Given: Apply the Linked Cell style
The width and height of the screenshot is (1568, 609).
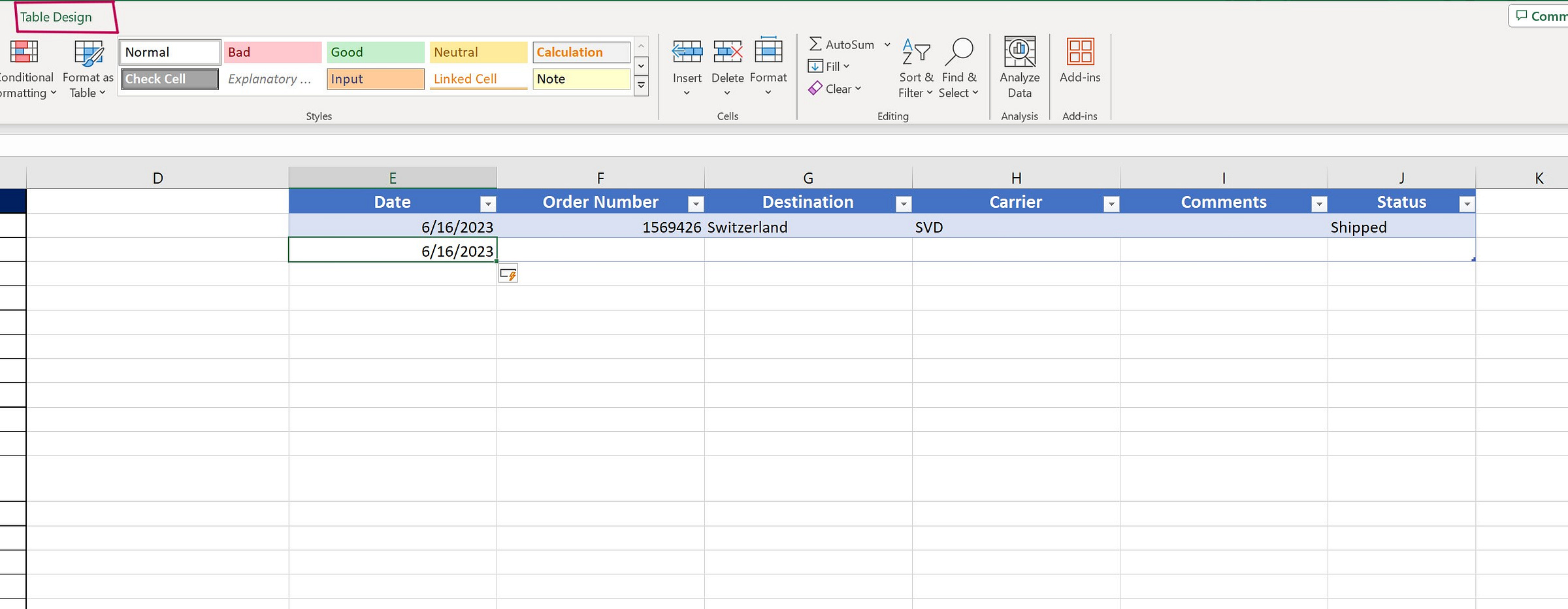Looking at the screenshot, I should pyautogui.click(x=478, y=79).
